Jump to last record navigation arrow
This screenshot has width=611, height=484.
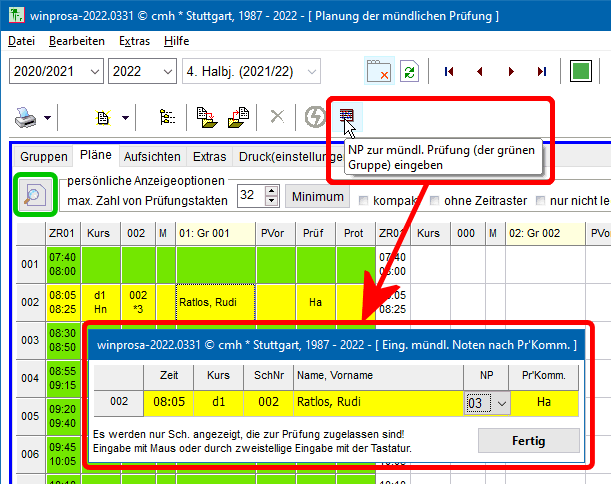pyautogui.click(x=541, y=72)
